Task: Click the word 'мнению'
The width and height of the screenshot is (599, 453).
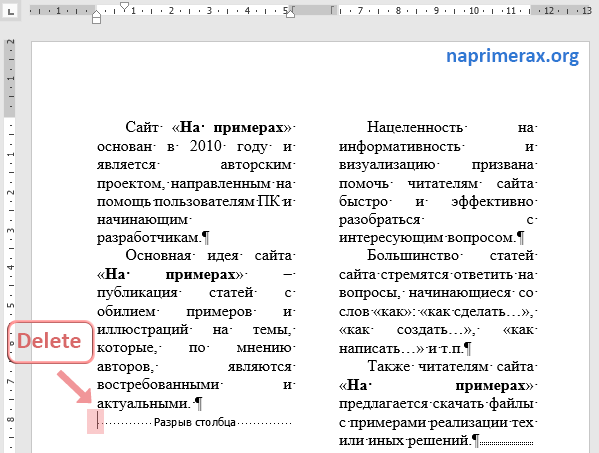Action: click(264, 348)
